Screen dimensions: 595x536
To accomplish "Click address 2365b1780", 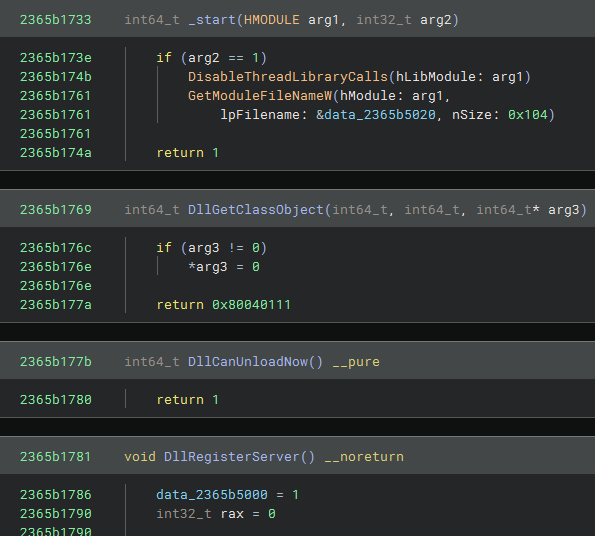I will point(55,400).
